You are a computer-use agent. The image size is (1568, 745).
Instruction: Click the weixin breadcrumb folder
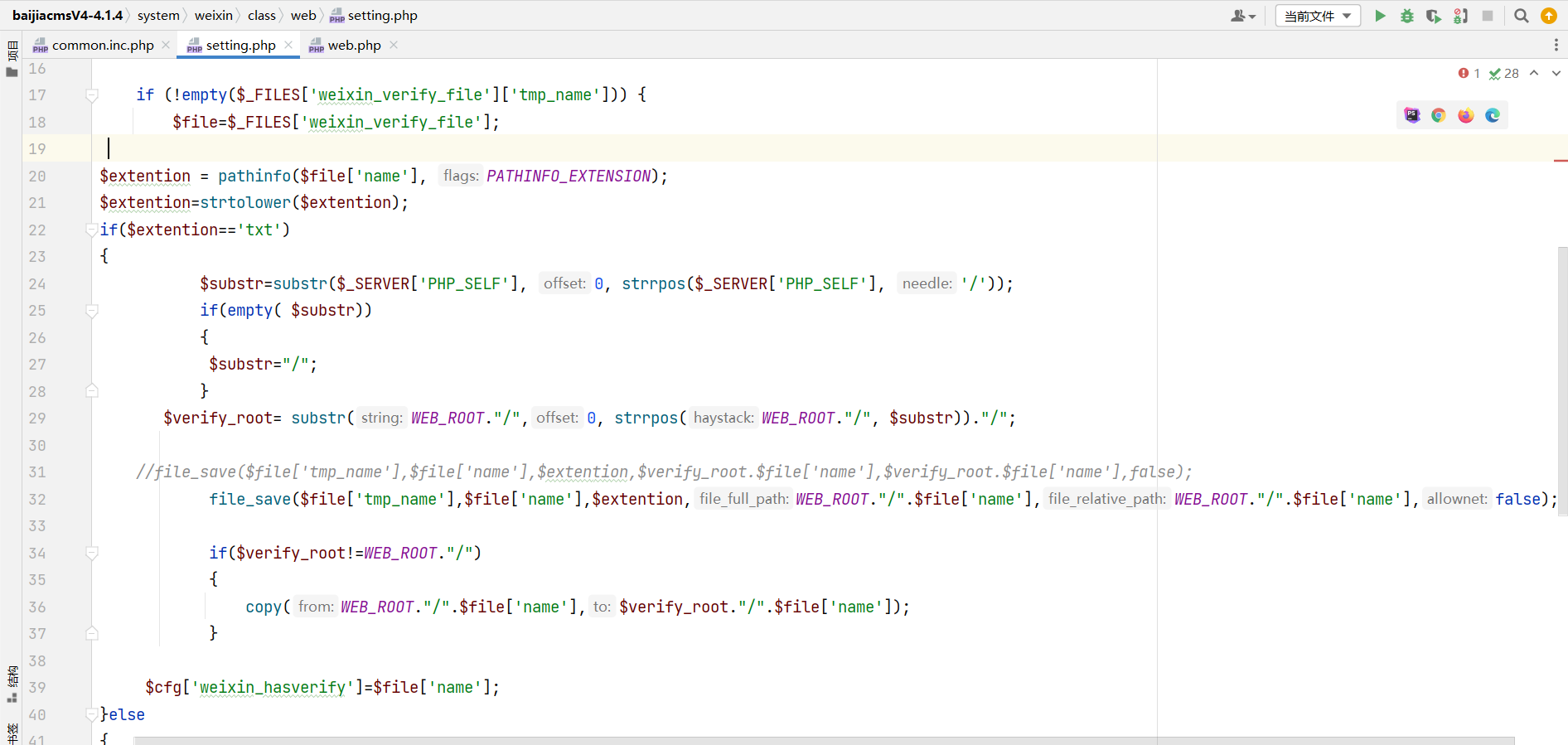[214, 15]
